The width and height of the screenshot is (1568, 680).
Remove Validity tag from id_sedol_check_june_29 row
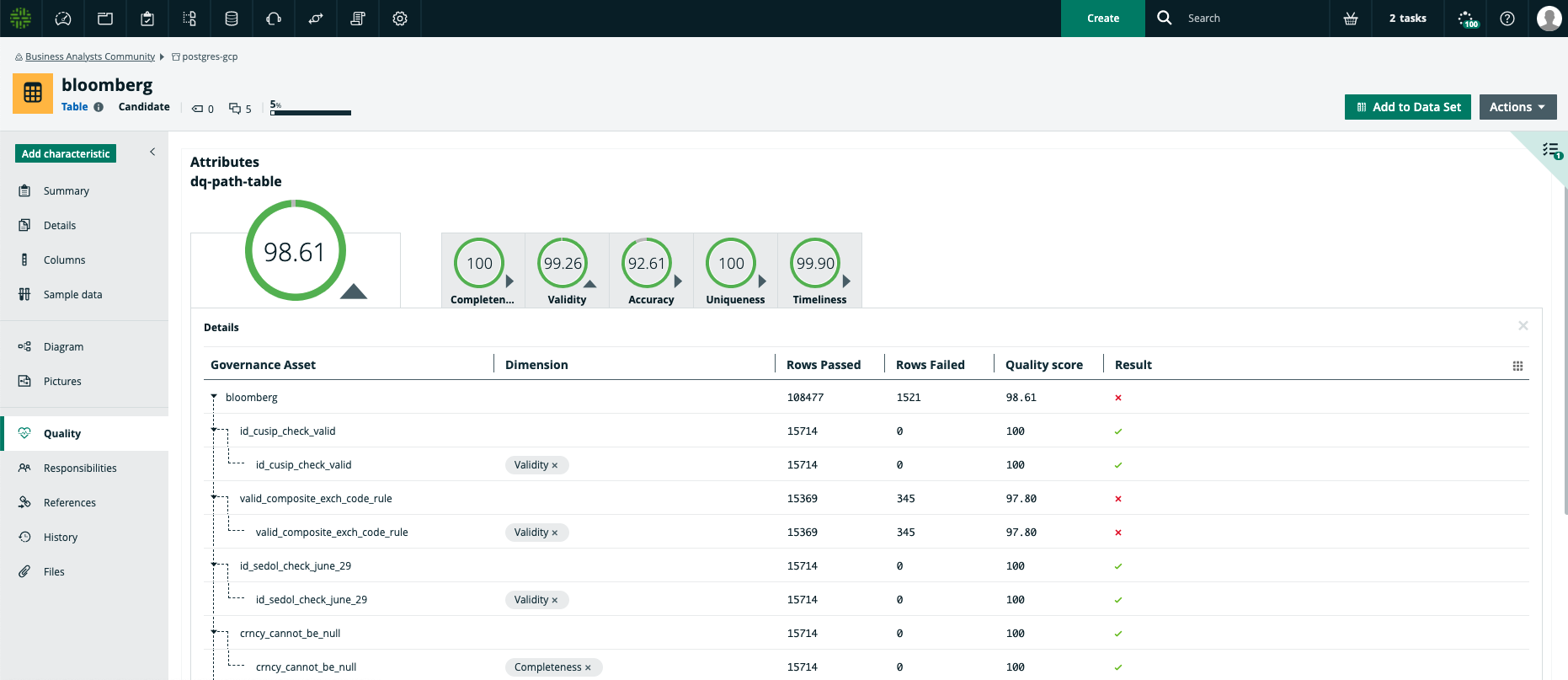555,600
